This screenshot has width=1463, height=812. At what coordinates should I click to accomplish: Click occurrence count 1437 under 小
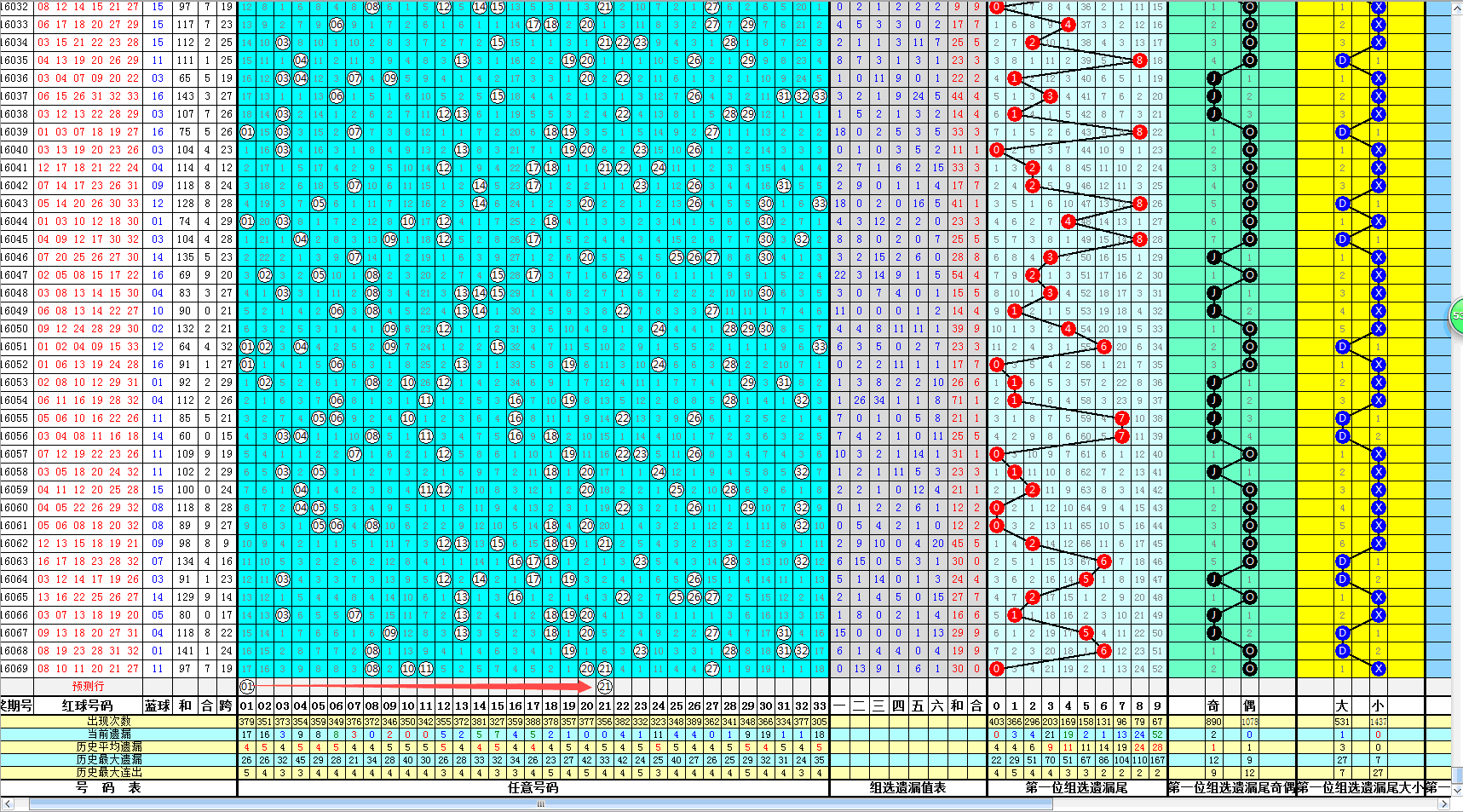coord(1378,722)
